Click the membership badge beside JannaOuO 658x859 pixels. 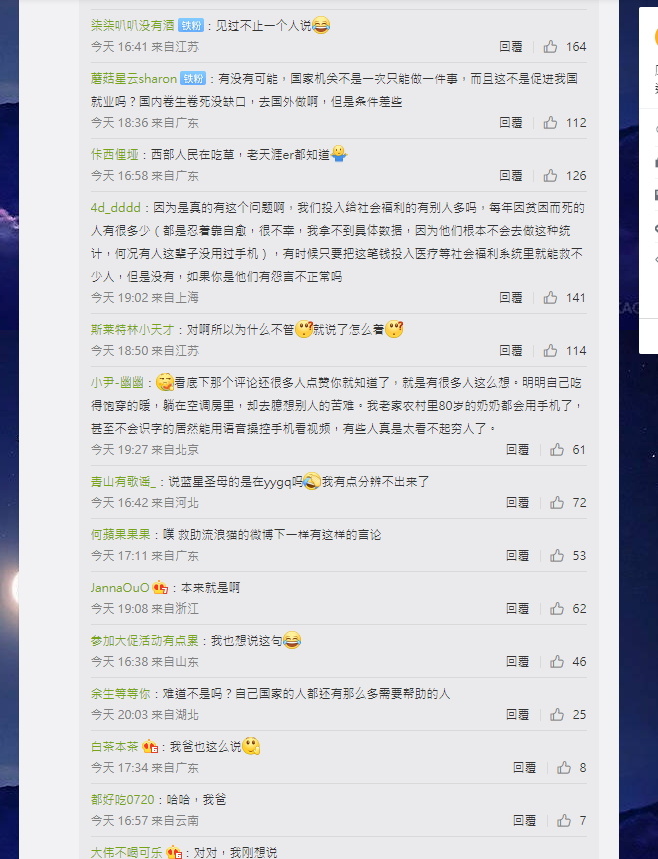click(160, 588)
